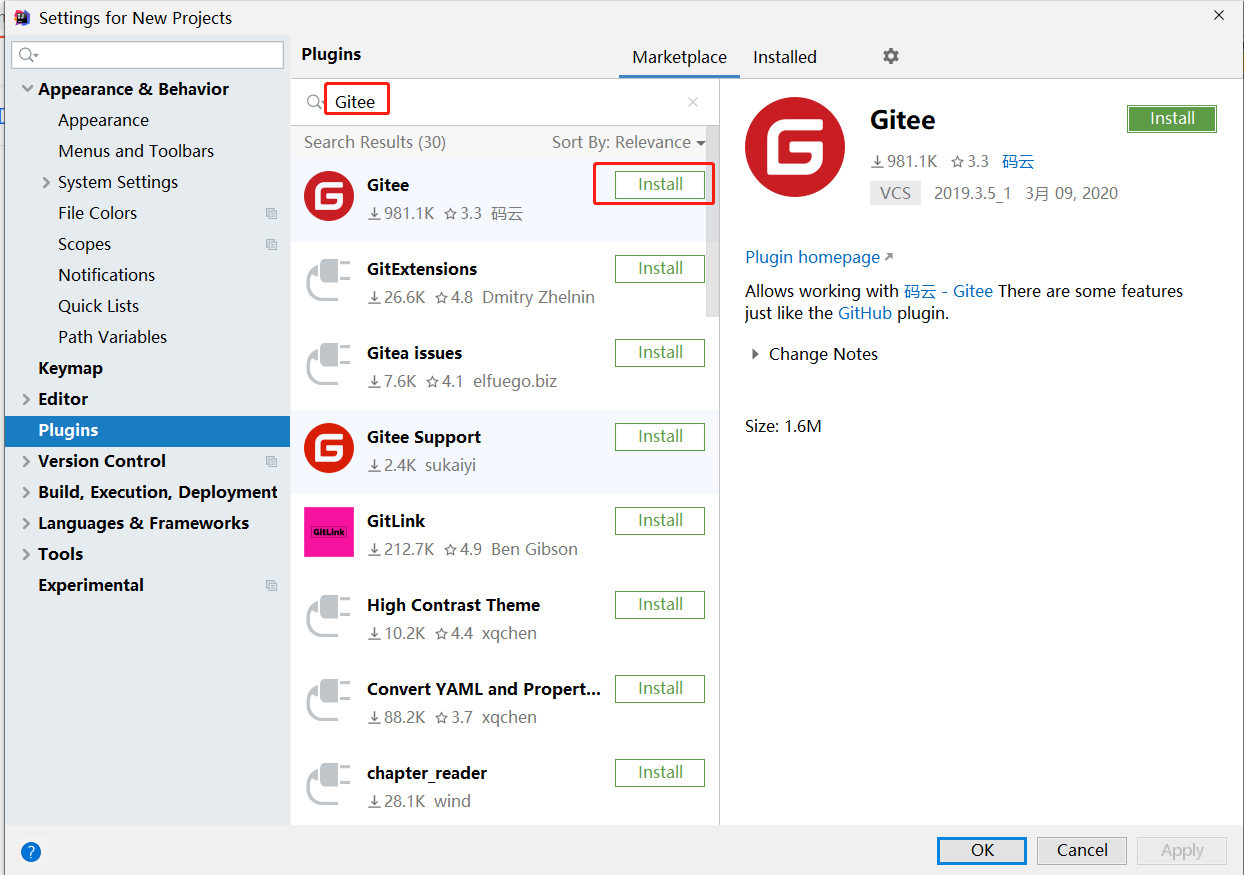
Task: Expand Languages & Frameworks section
Action: (x=27, y=523)
